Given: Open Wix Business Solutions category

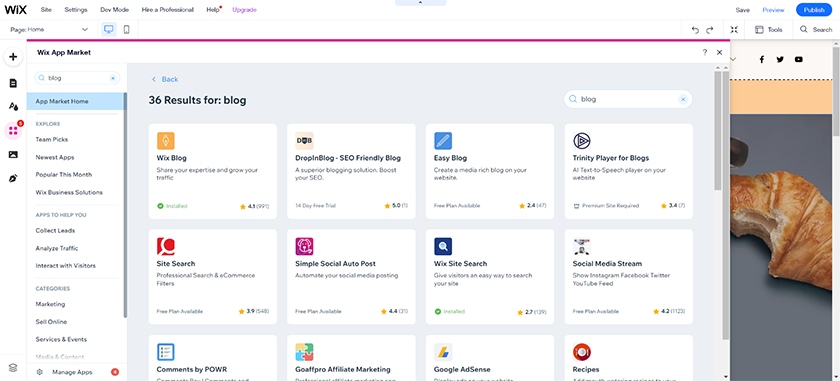Looking at the screenshot, I should point(69,192).
